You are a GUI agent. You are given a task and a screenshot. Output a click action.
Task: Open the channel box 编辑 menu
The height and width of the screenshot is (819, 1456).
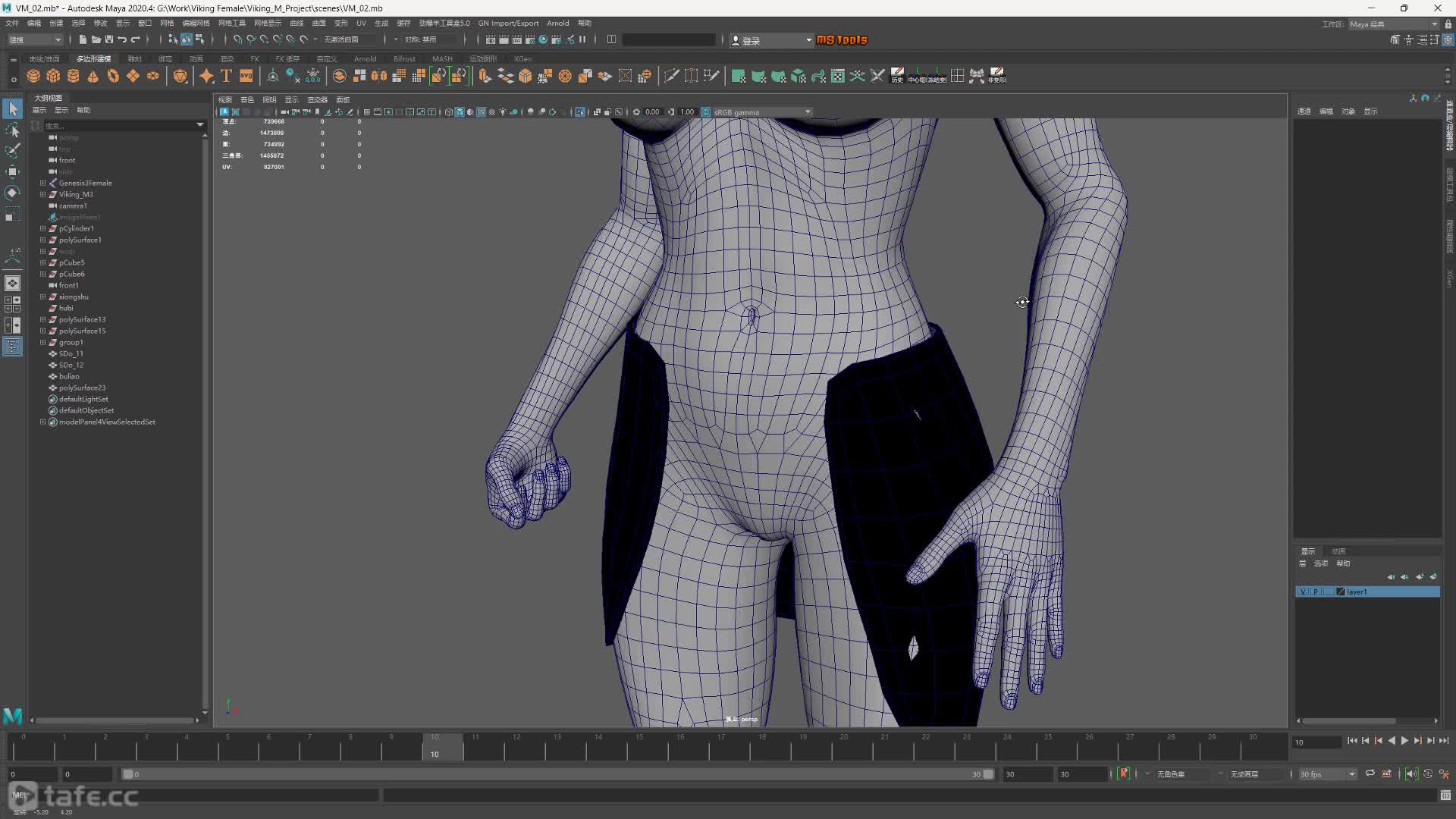(x=1326, y=111)
